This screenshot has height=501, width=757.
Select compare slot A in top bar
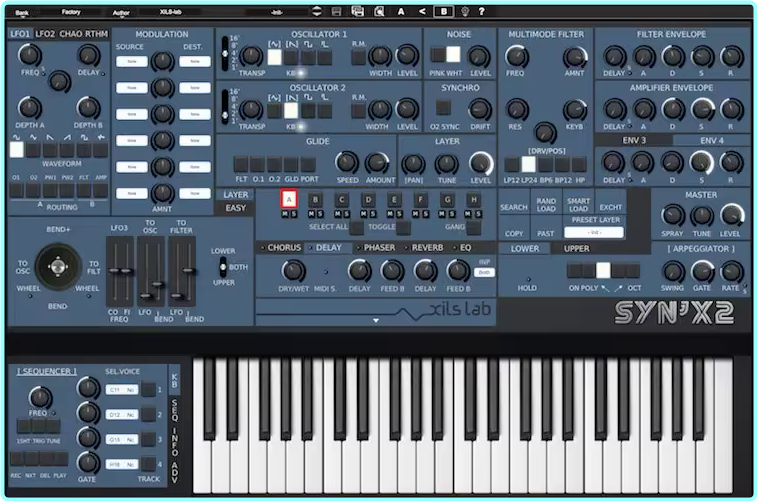[401, 12]
